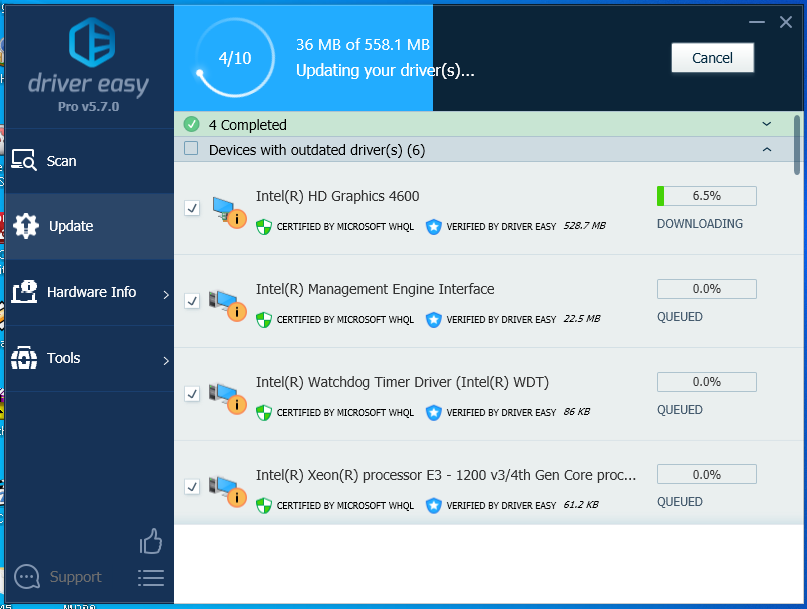
Task: Click the Scan monitor icon in sidebar
Action: 24,160
